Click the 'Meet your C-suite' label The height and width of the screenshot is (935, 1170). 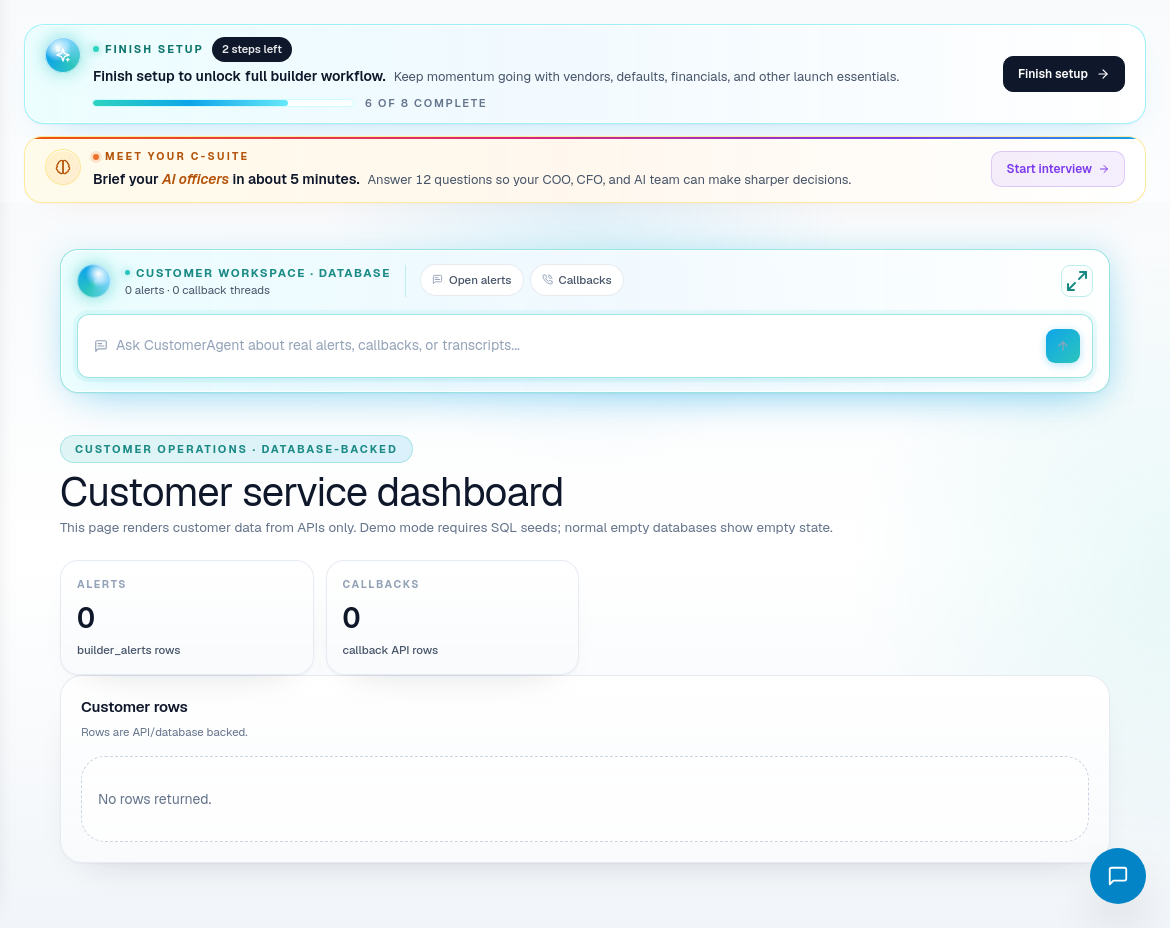coord(176,156)
